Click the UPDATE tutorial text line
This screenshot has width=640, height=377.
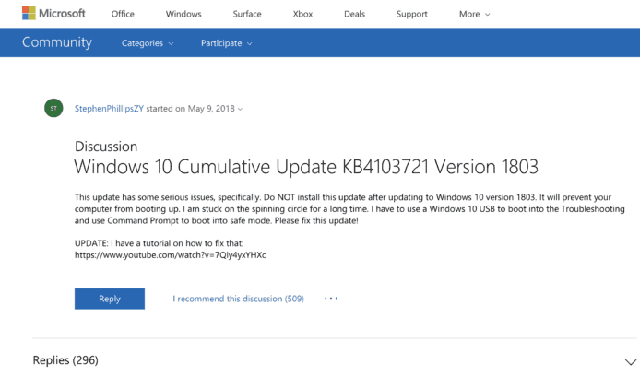click(x=159, y=243)
